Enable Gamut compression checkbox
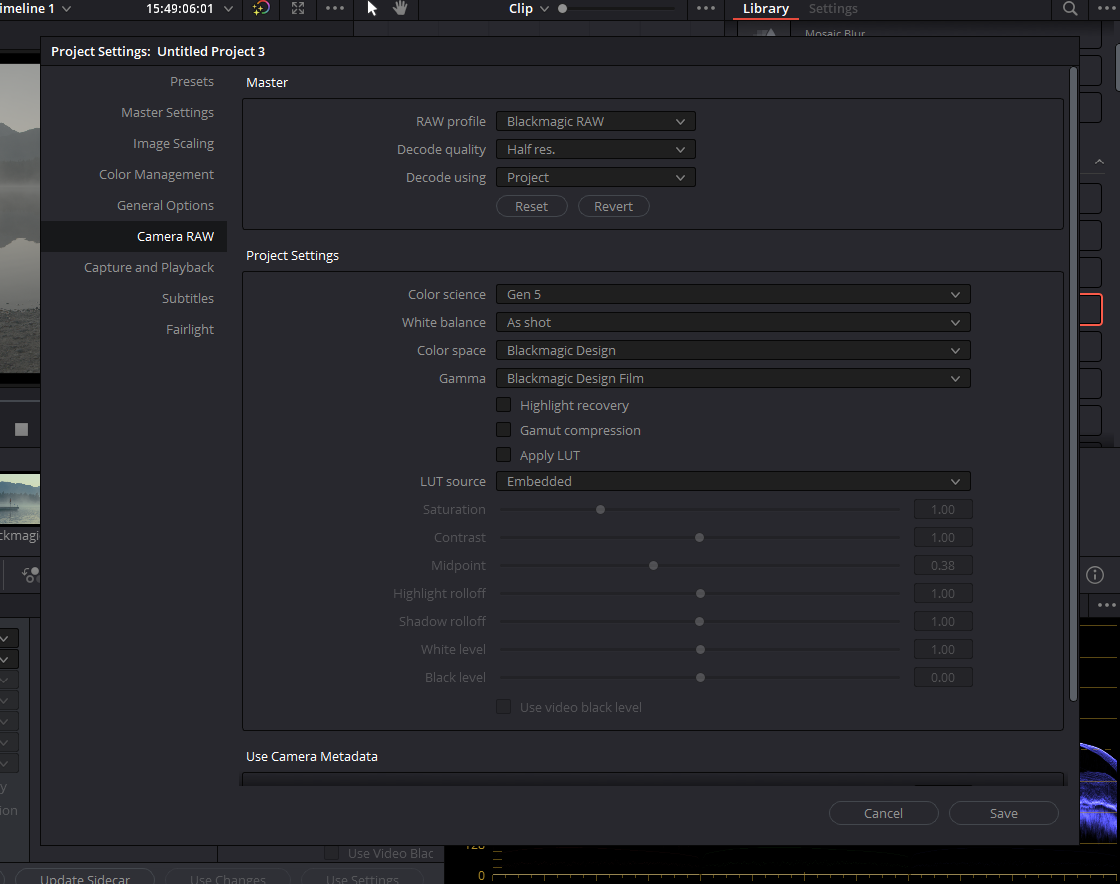Image resolution: width=1120 pixels, height=884 pixels. click(x=504, y=430)
